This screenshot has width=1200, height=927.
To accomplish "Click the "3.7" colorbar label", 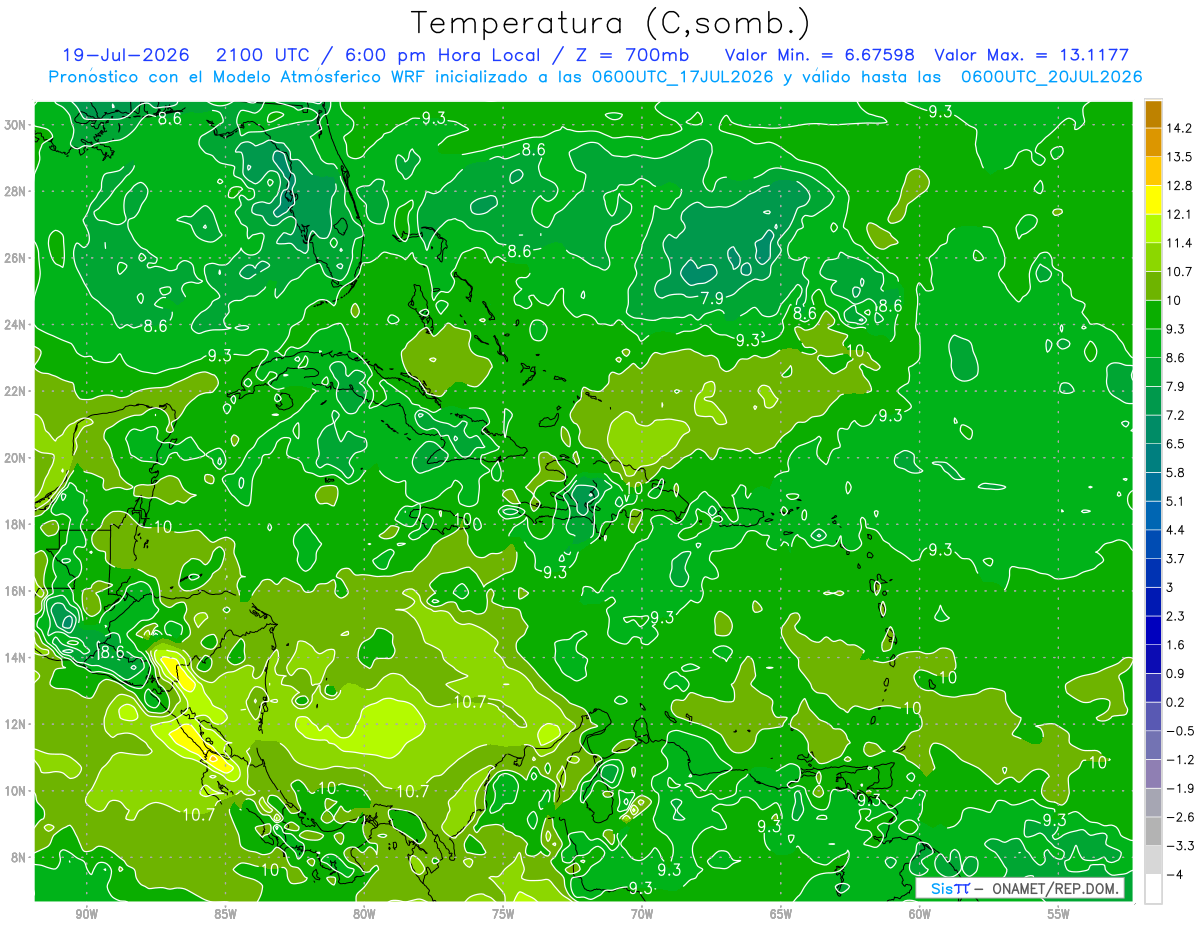I will (1176, 559).
